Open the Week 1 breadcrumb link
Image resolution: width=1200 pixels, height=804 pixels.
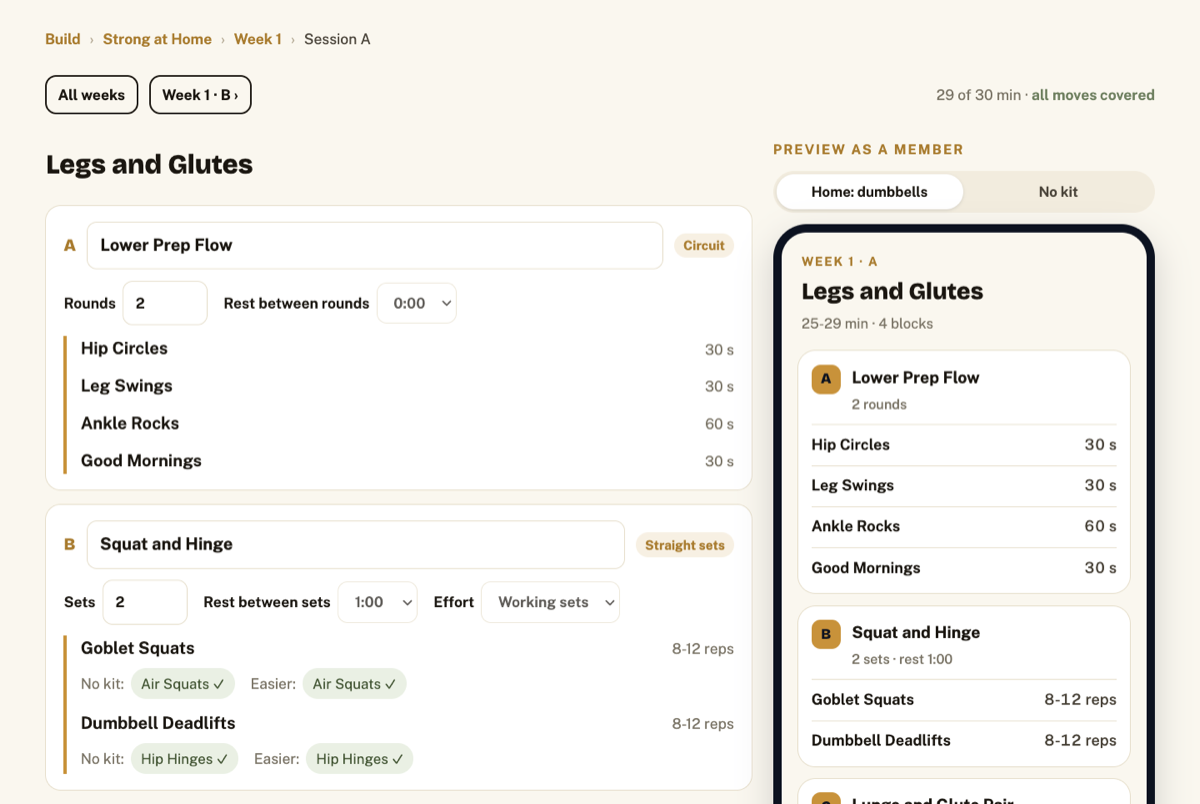coord(257,39)
